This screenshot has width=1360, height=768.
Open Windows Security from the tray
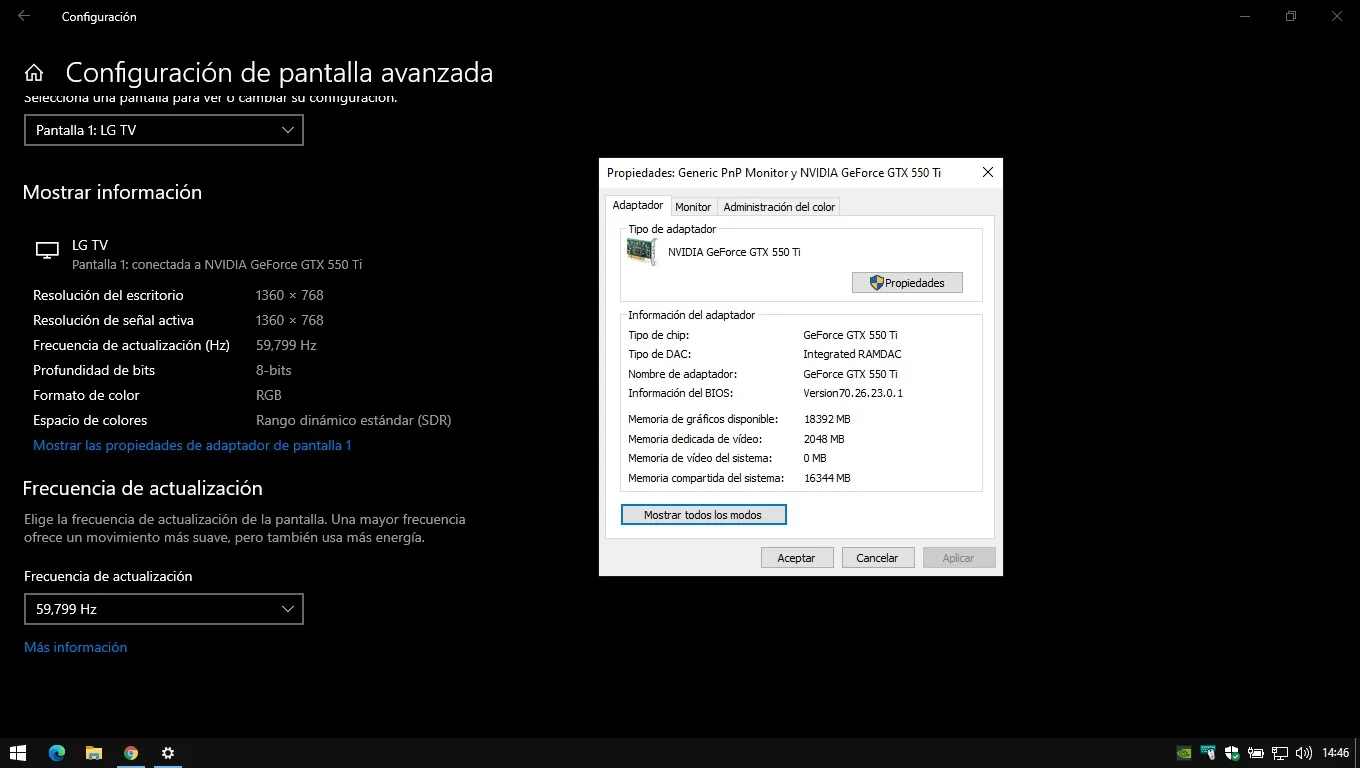tap(1232, 753)
